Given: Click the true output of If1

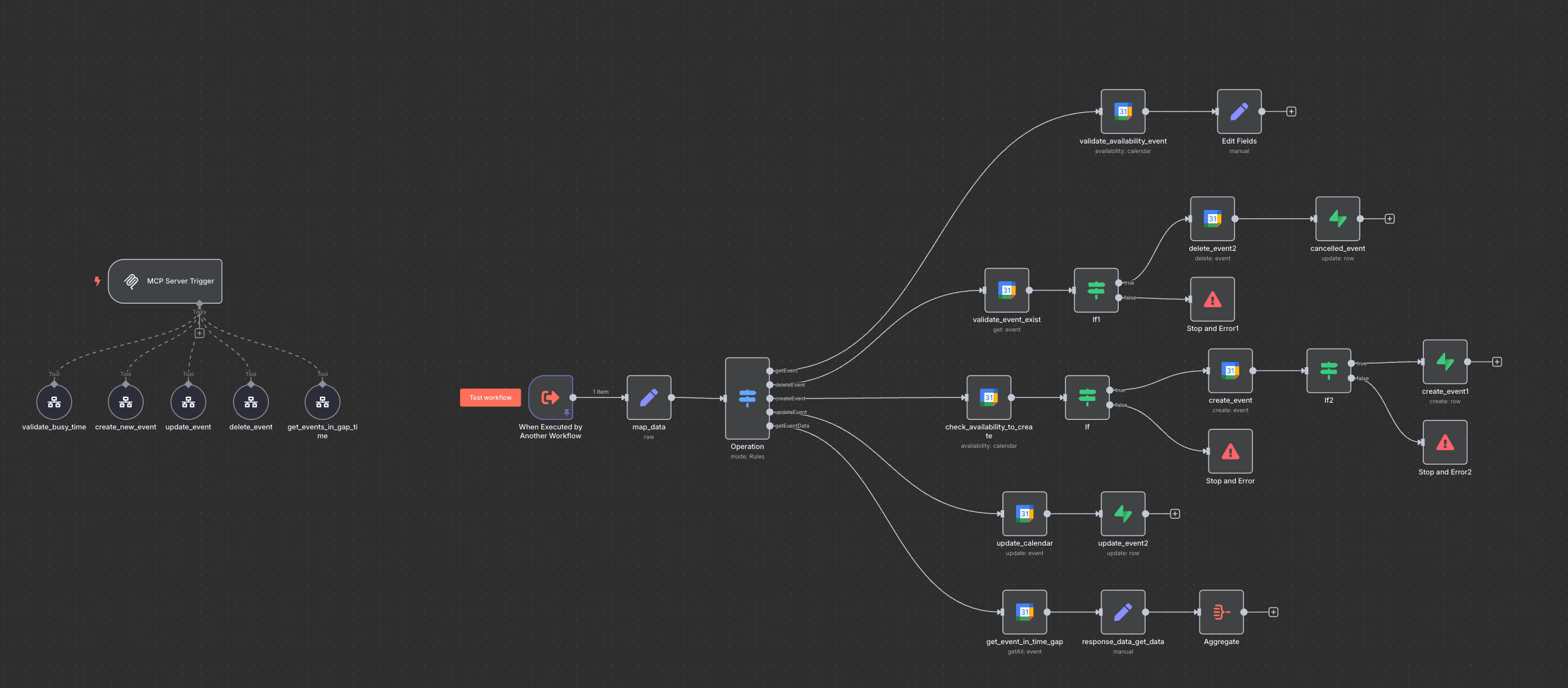Looking at the screenshot, I should click(1119, 283).
